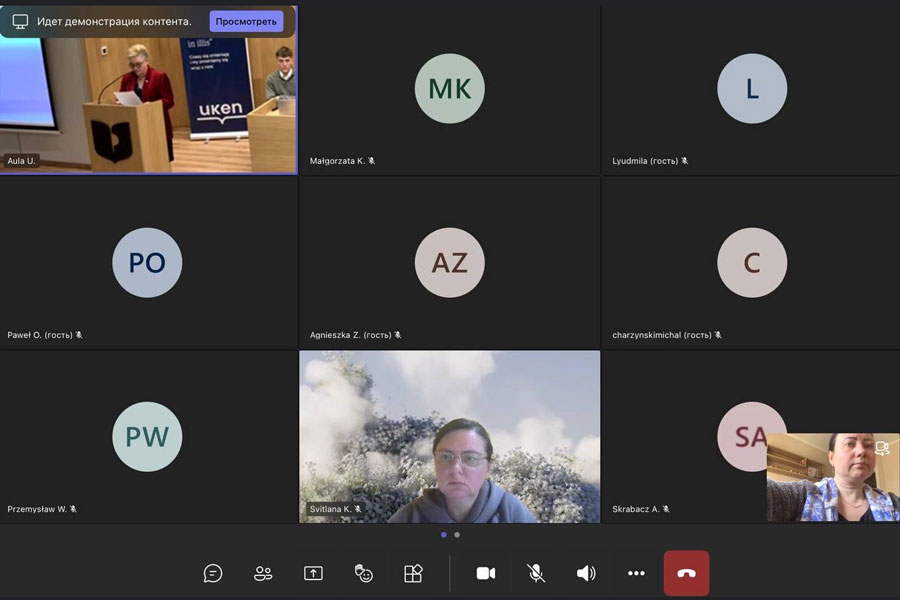Click the Просмотреть button
This screenshot has height=600, width=900.
click(246, 21)
